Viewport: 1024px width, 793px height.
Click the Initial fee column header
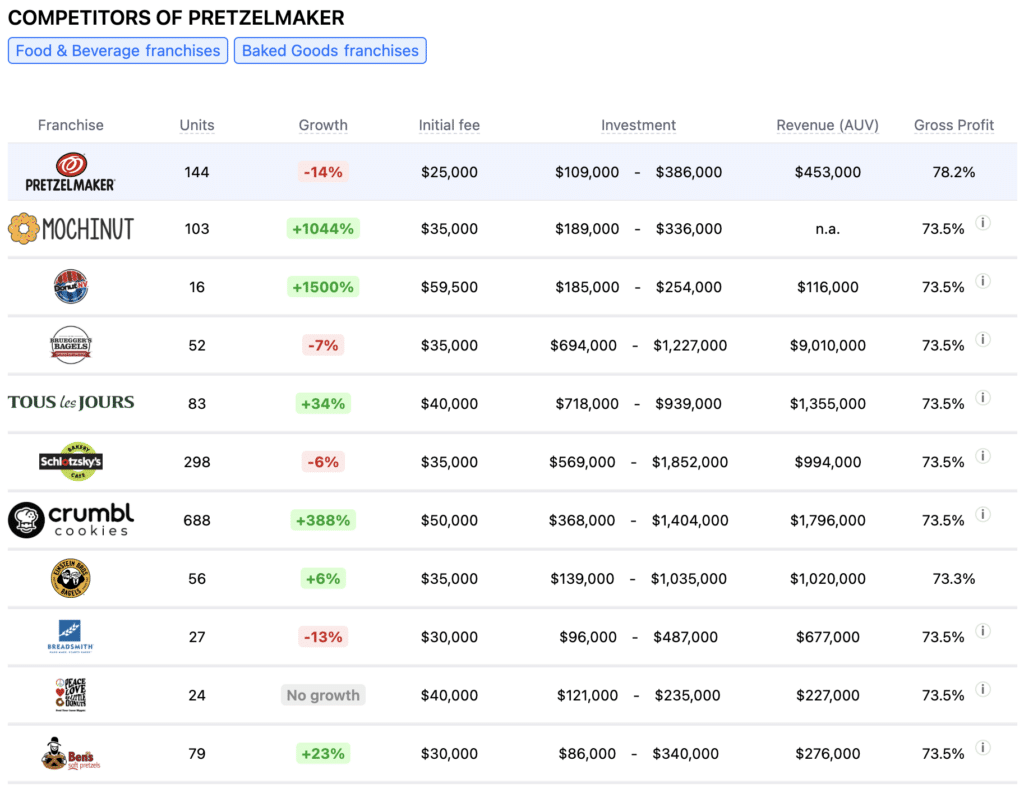tap(449, 125)
